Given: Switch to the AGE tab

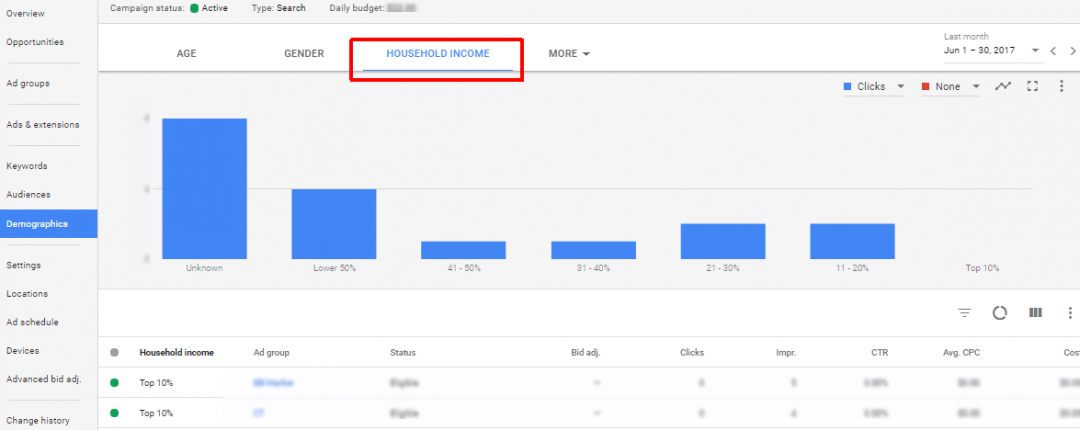Looking at the screenshot, I should [186, 54].
